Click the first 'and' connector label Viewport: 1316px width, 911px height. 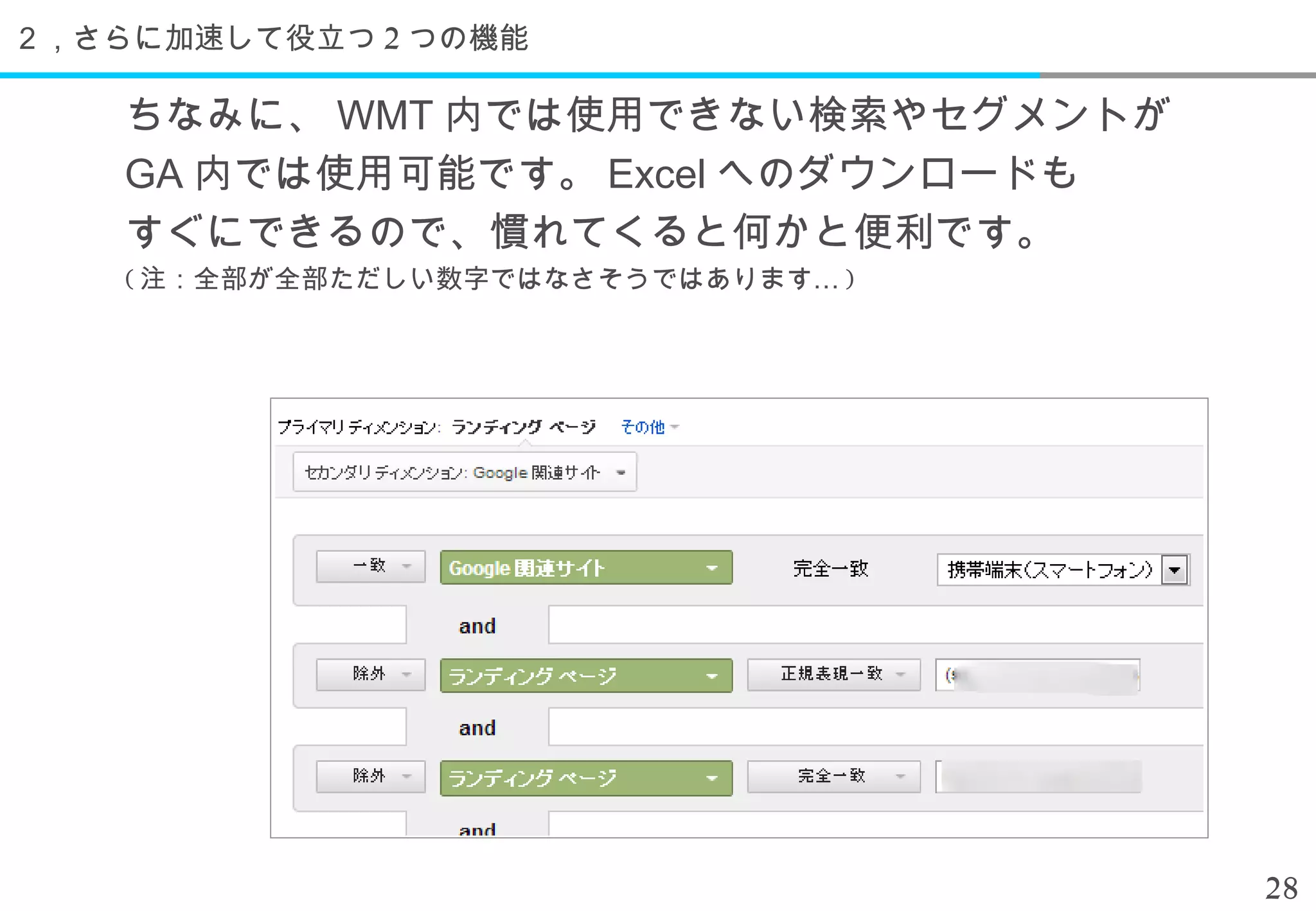tap(477, 626)
